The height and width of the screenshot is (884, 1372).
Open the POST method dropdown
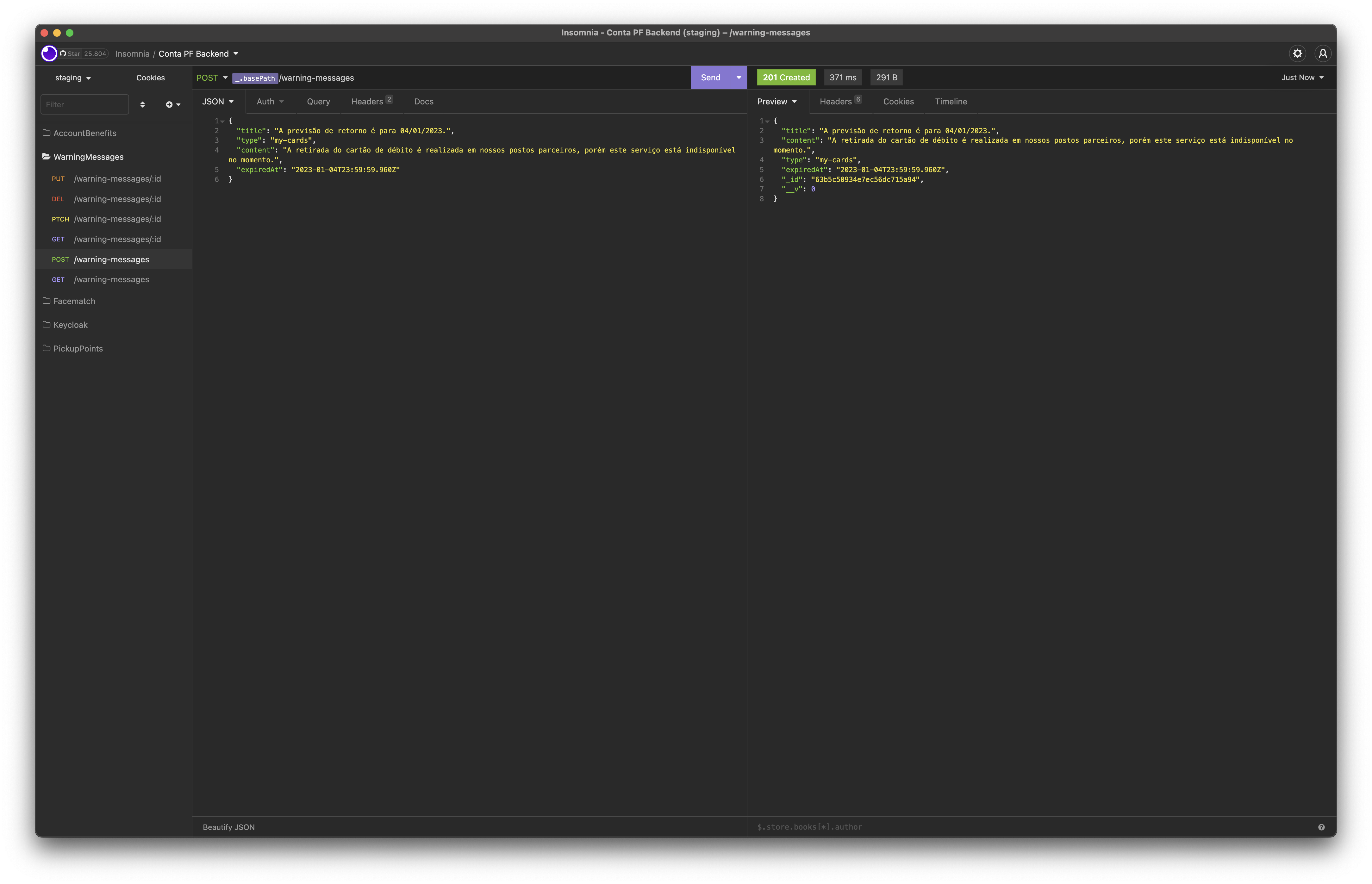pyautogui.click(x=212, y=78)
